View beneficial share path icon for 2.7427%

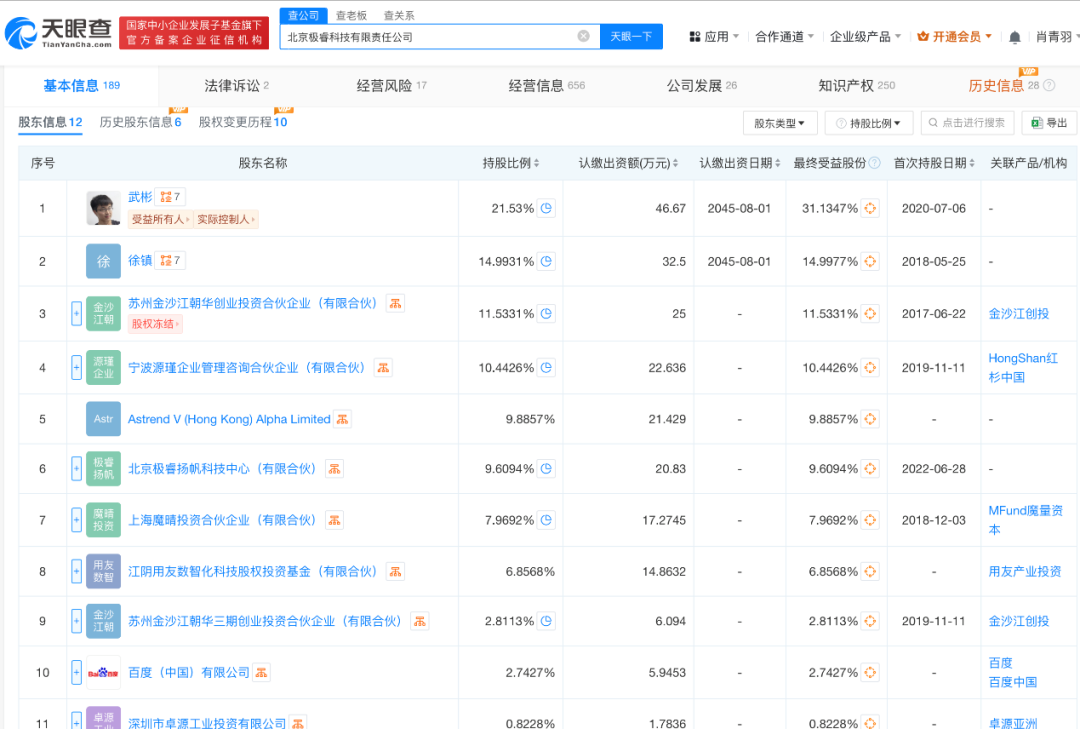(x=870, y=672)
